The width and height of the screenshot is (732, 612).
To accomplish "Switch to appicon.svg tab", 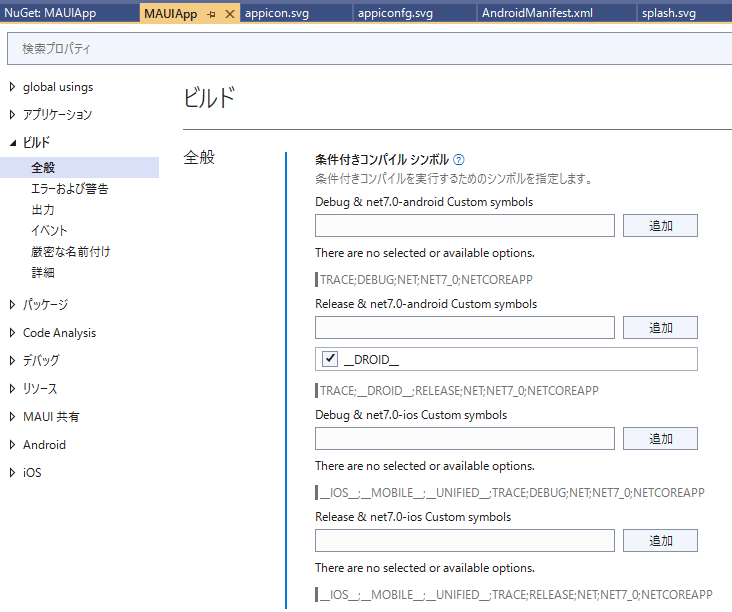I will [277, 13].
